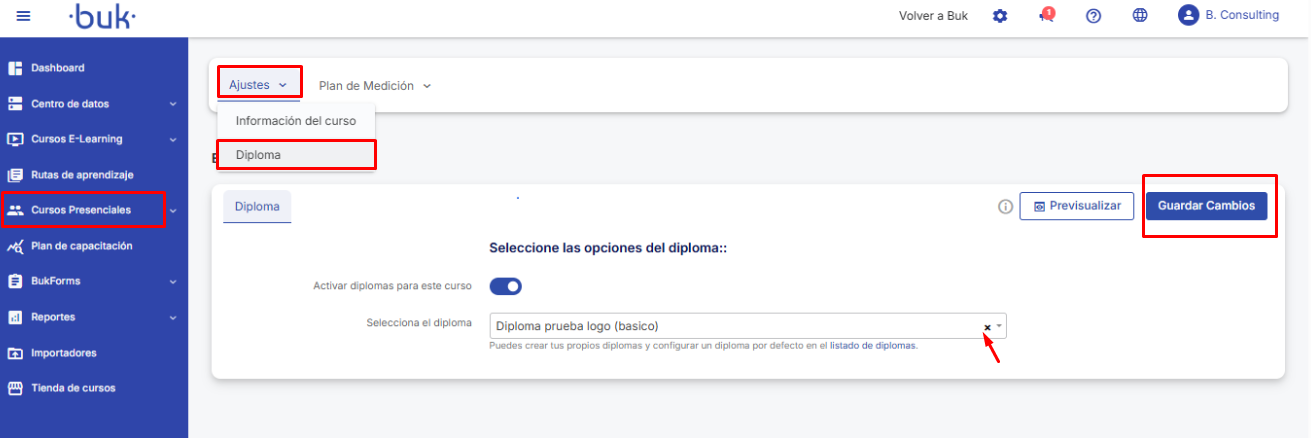1311x438 pixels.
Task: Click the Guardar Cambios button
Action: [1206, 206]
